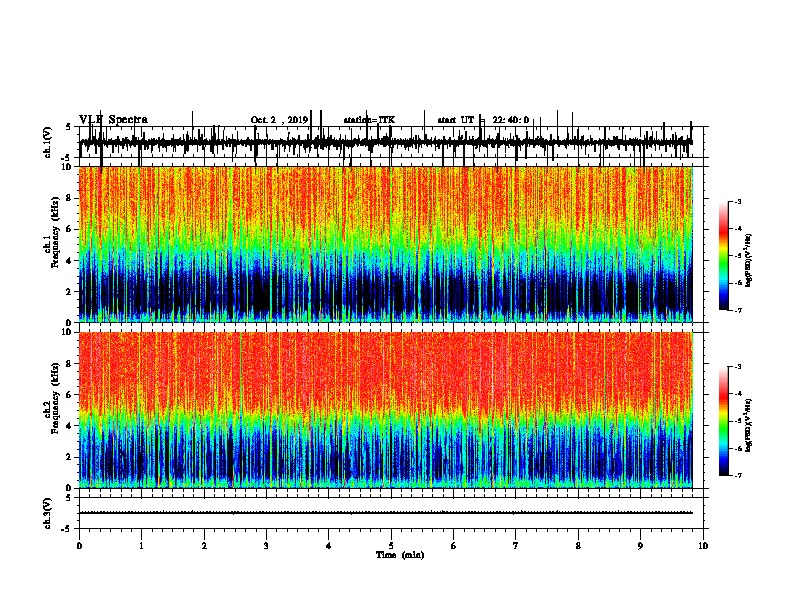Click the "ch.3(V)" axis label

48,513
